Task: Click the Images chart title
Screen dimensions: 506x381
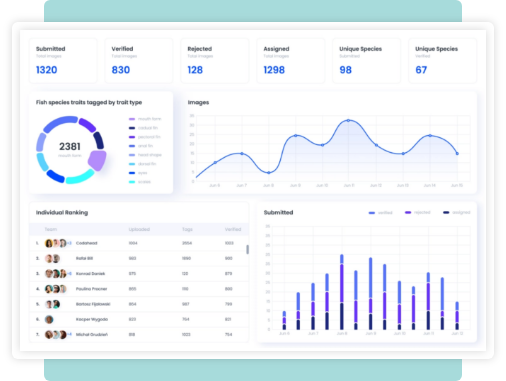Action: click(198, 102)
